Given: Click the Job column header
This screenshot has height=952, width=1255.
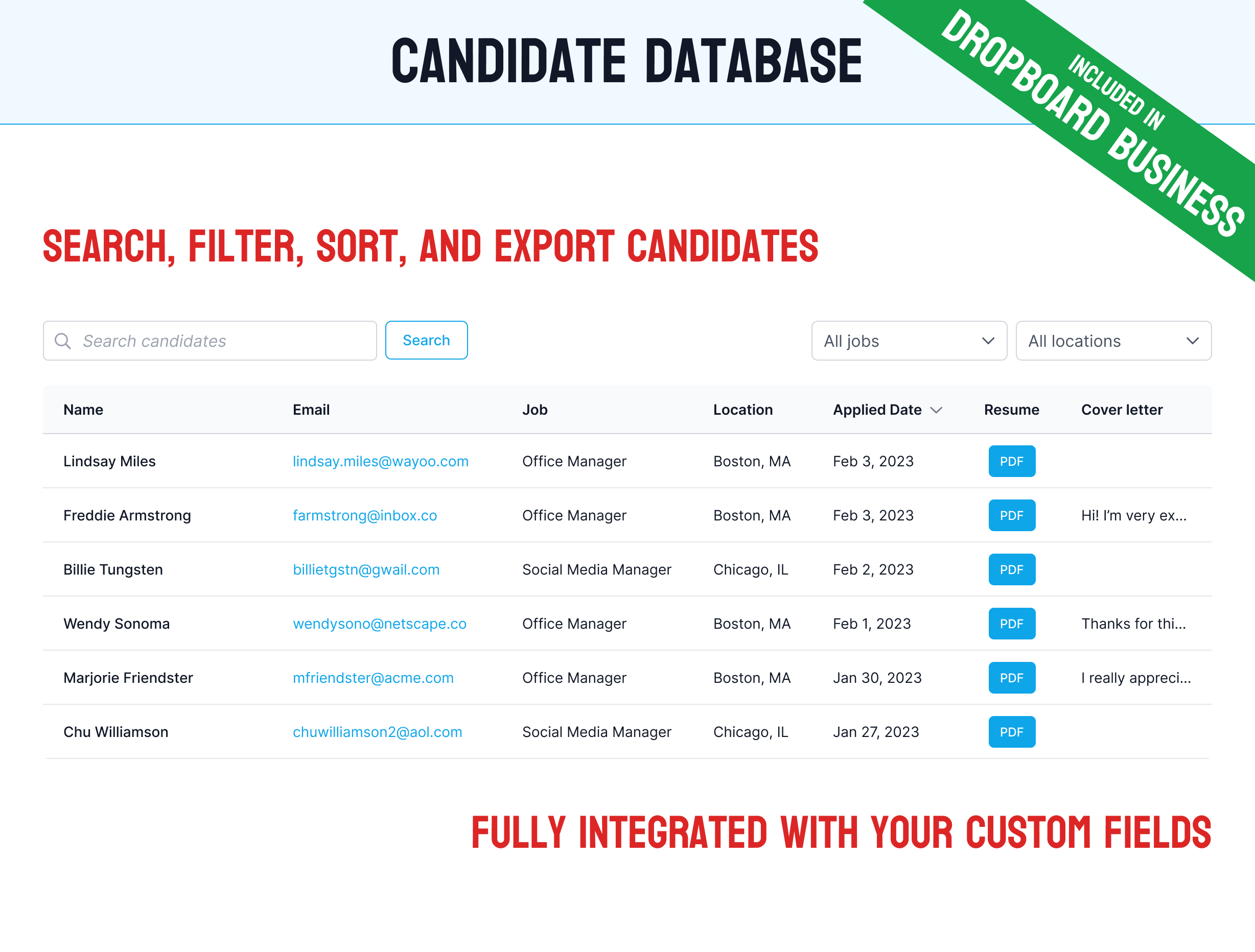Looking at the screenshot, I should (x=534, y=410).
